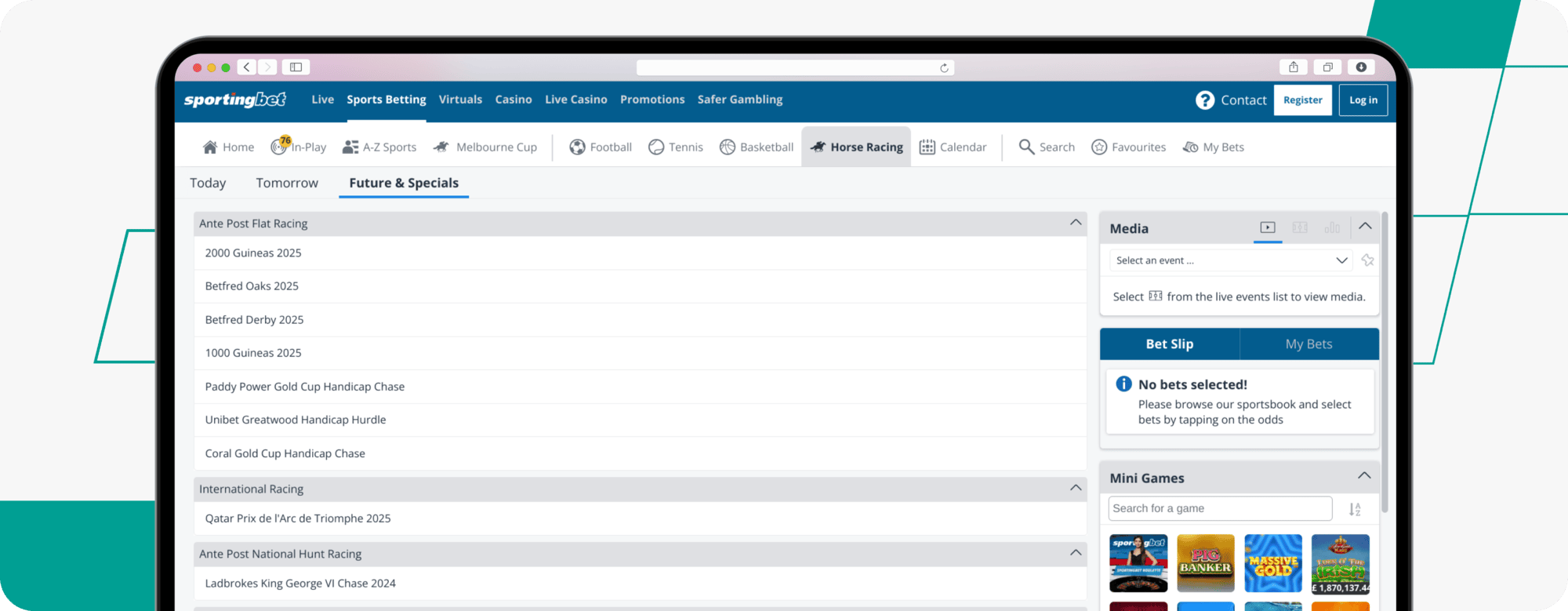Open Ladbrokes King George VI Chase 2024
1568x611 pixels.
tap(640, 584)
